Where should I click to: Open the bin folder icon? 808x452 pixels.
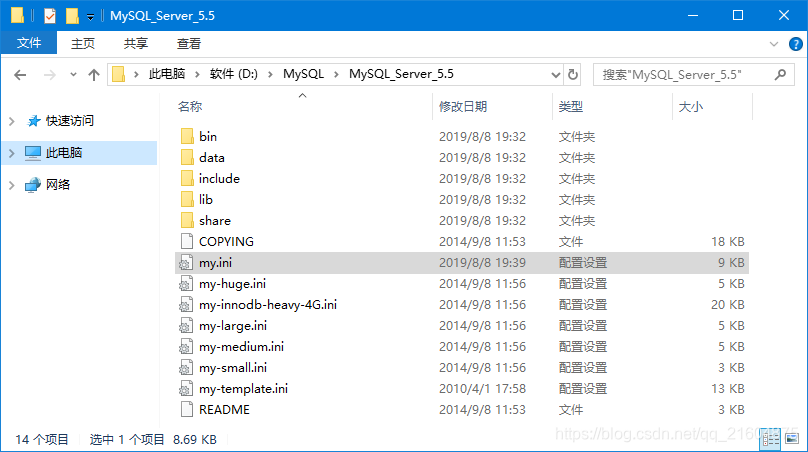pyautogui.click(x=187, y=137)
